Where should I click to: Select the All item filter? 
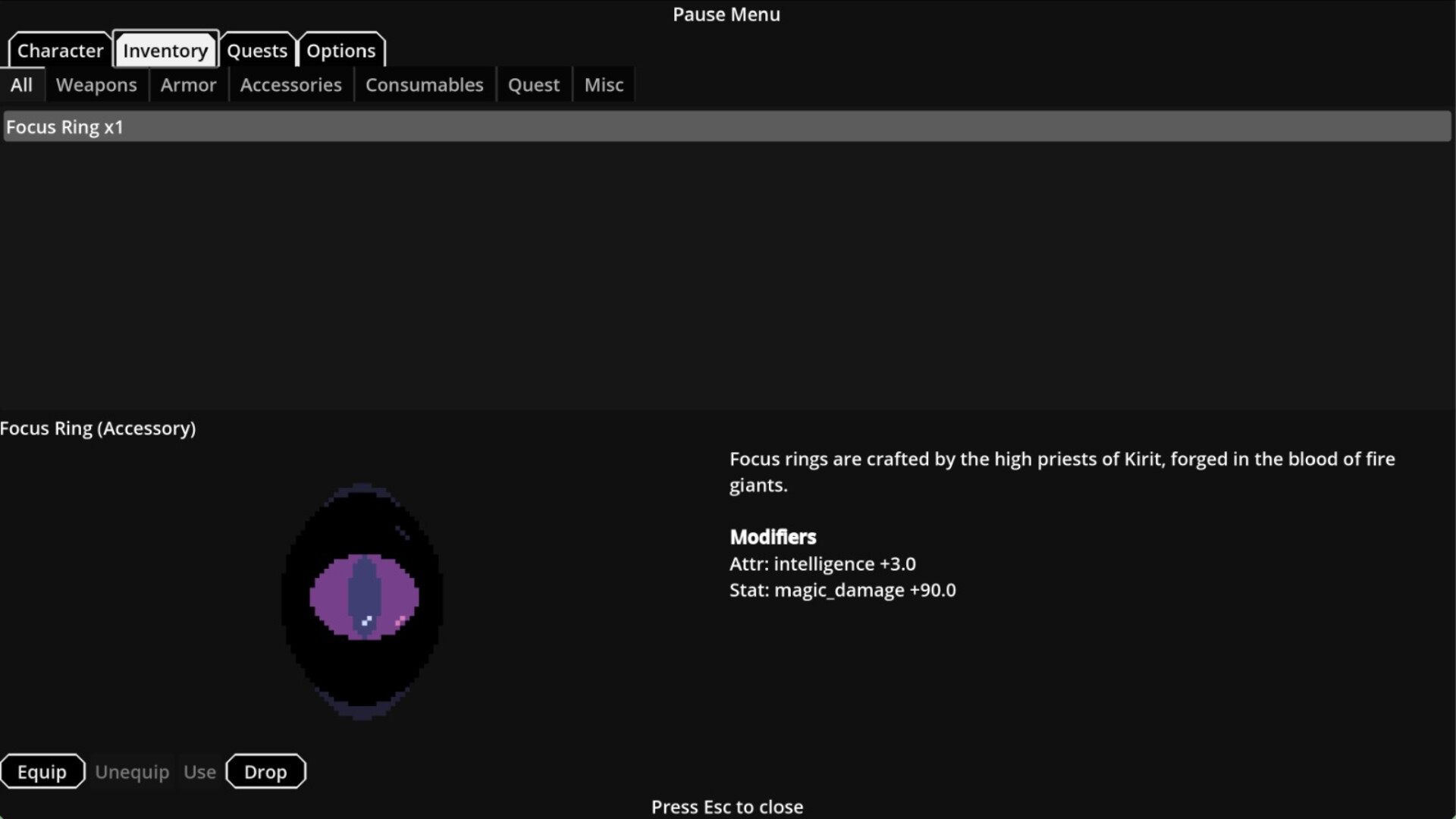pyautogui.click(x=21, y=85)
